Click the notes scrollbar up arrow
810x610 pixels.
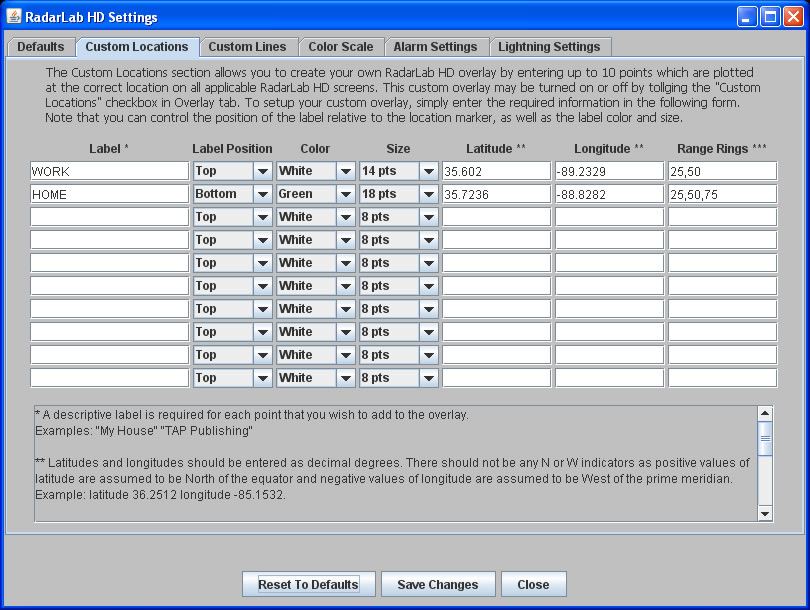(x=765, y=413)
